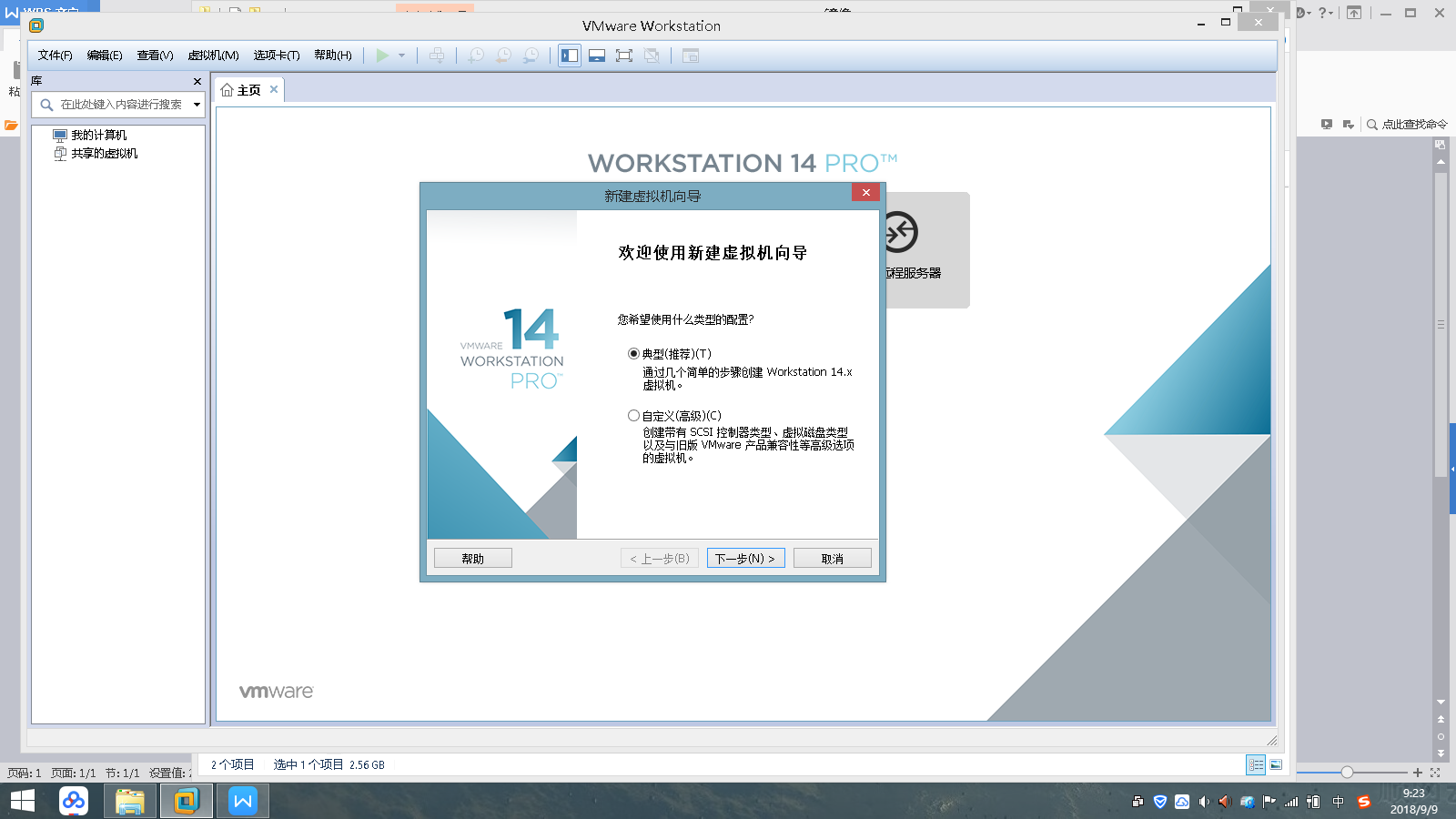Image resolution: width=1456 pixels, height=819 pixels.
Task: Click the battery power tray icon
Action: click(1313, 802)
